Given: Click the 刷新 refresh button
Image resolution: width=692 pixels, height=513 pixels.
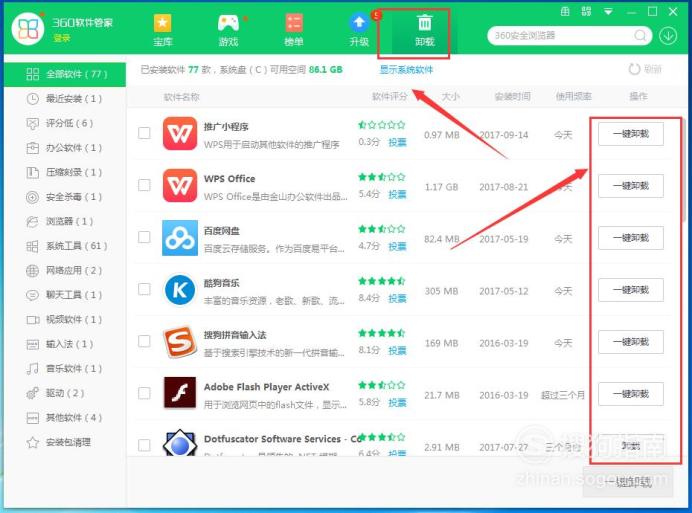Looking at the screenshot, I should [645, 69].
